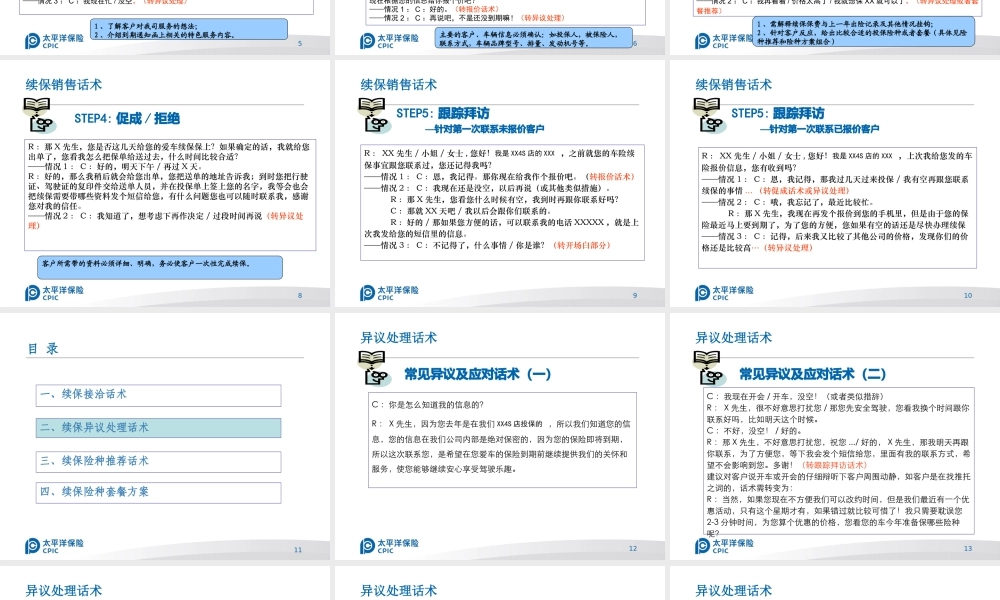Click '续保销售话术' title on slide 9

tap(399, 85)
